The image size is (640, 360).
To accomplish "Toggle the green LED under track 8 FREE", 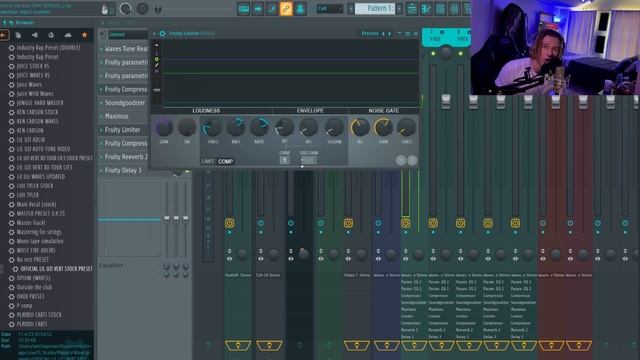I will pyautogui.click(x=460, y=53).
